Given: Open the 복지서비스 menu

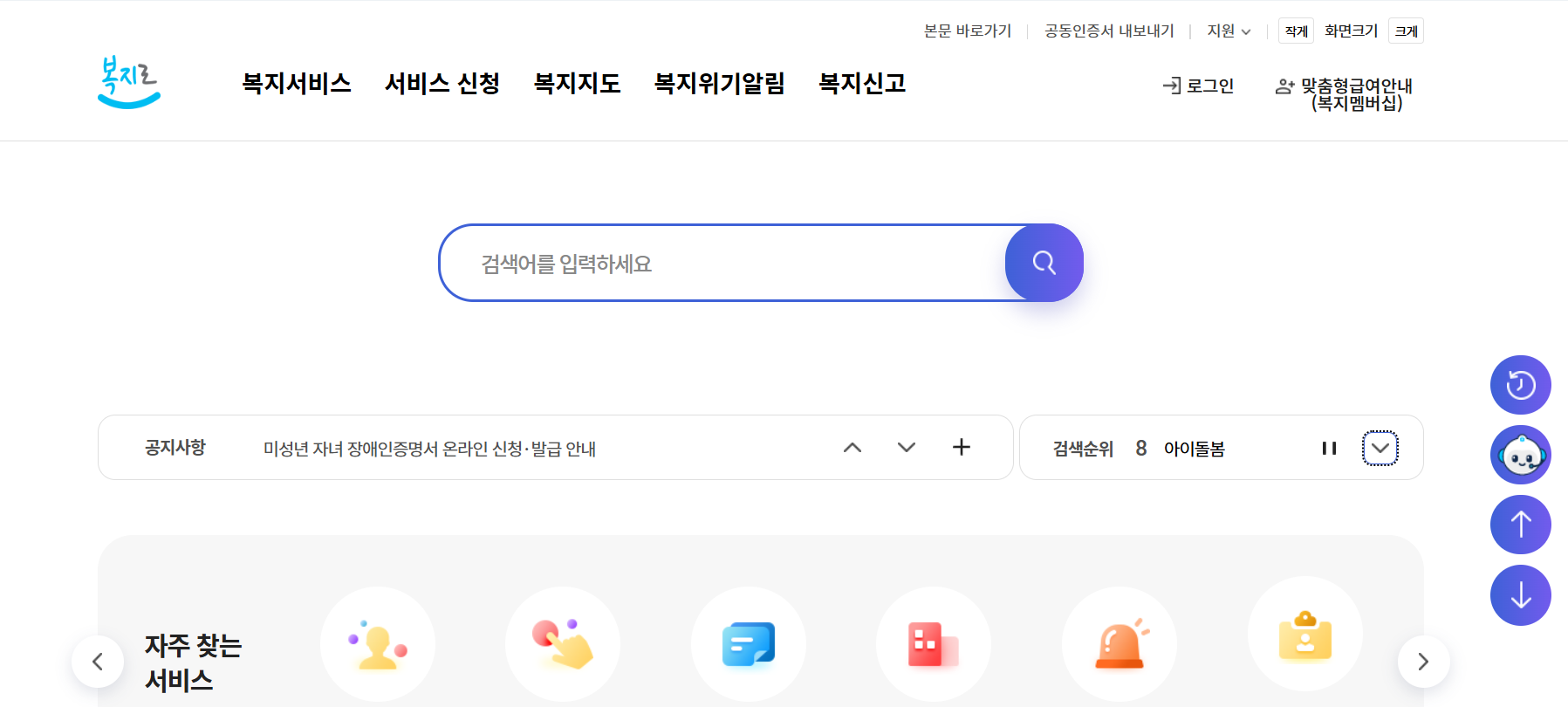Looking at the screenshot, I should (x=297, y=83).
